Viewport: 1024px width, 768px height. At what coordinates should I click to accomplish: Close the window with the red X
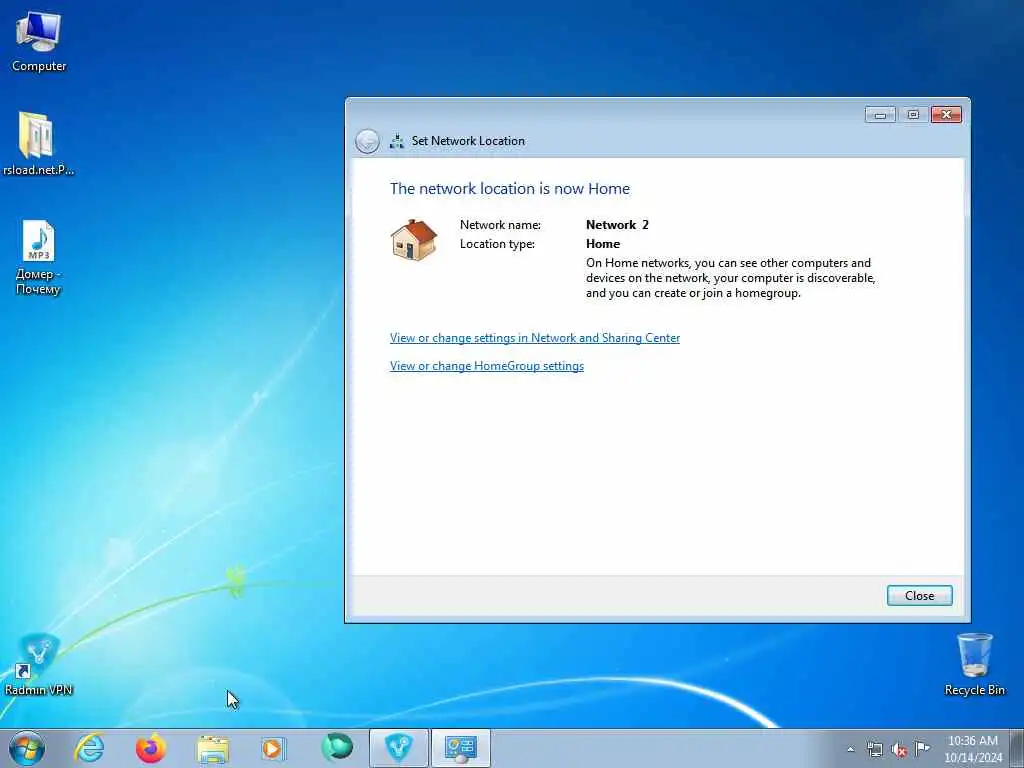[946, 115]
